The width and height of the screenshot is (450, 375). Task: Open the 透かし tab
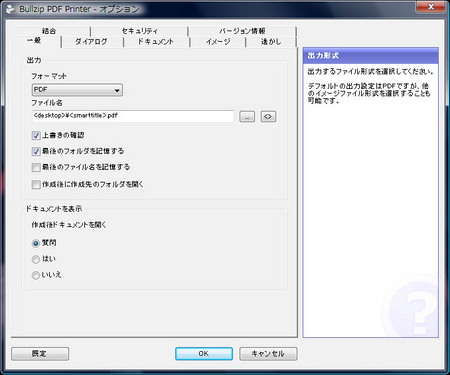pyautogui.click(x=271, y=42)
